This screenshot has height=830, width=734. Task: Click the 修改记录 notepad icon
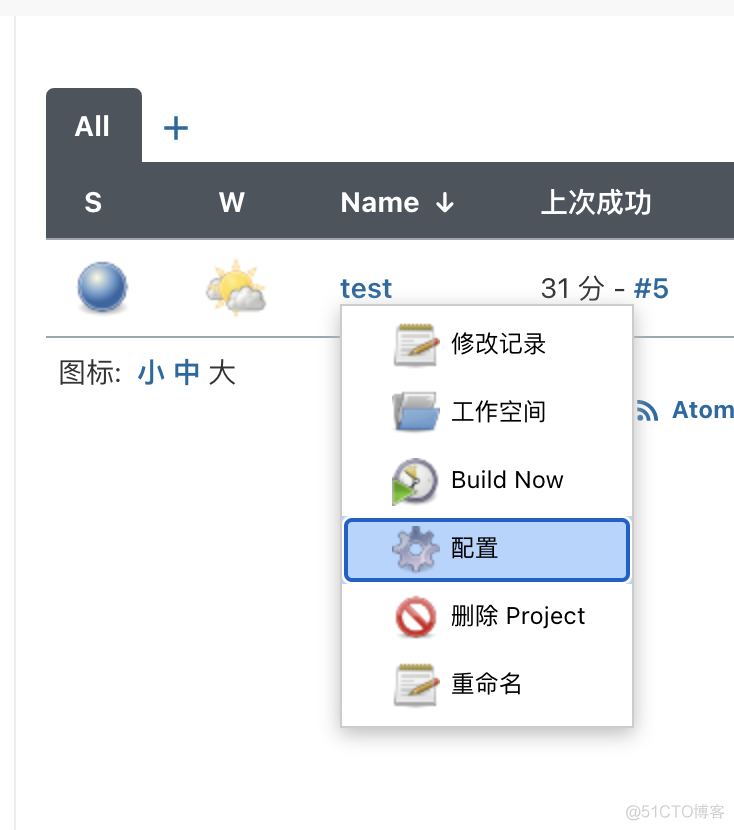tap(414, 344)
